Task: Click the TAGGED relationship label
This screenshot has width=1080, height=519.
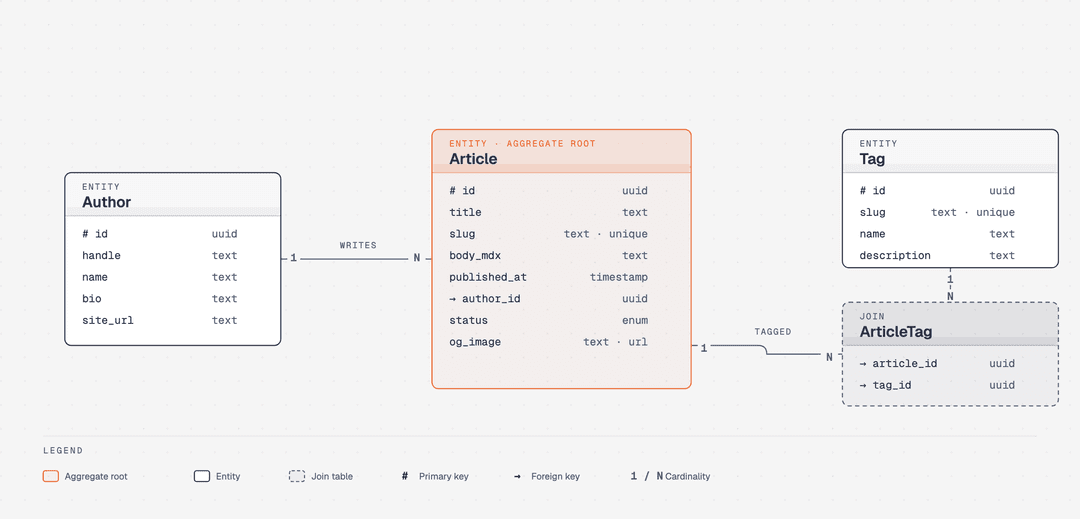Action: click(x=773, y=332)
